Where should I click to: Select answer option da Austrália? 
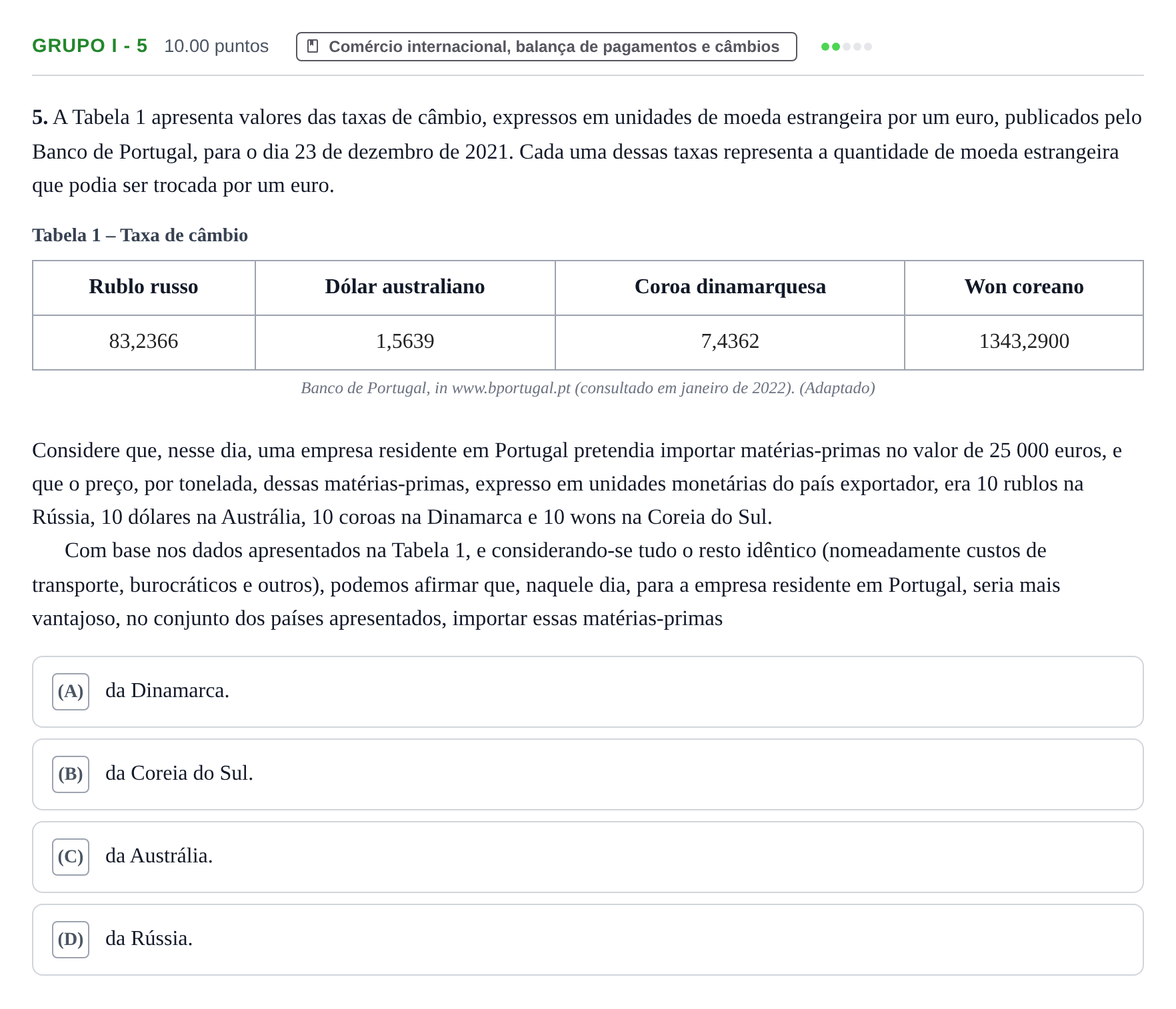tap(587, 857)
